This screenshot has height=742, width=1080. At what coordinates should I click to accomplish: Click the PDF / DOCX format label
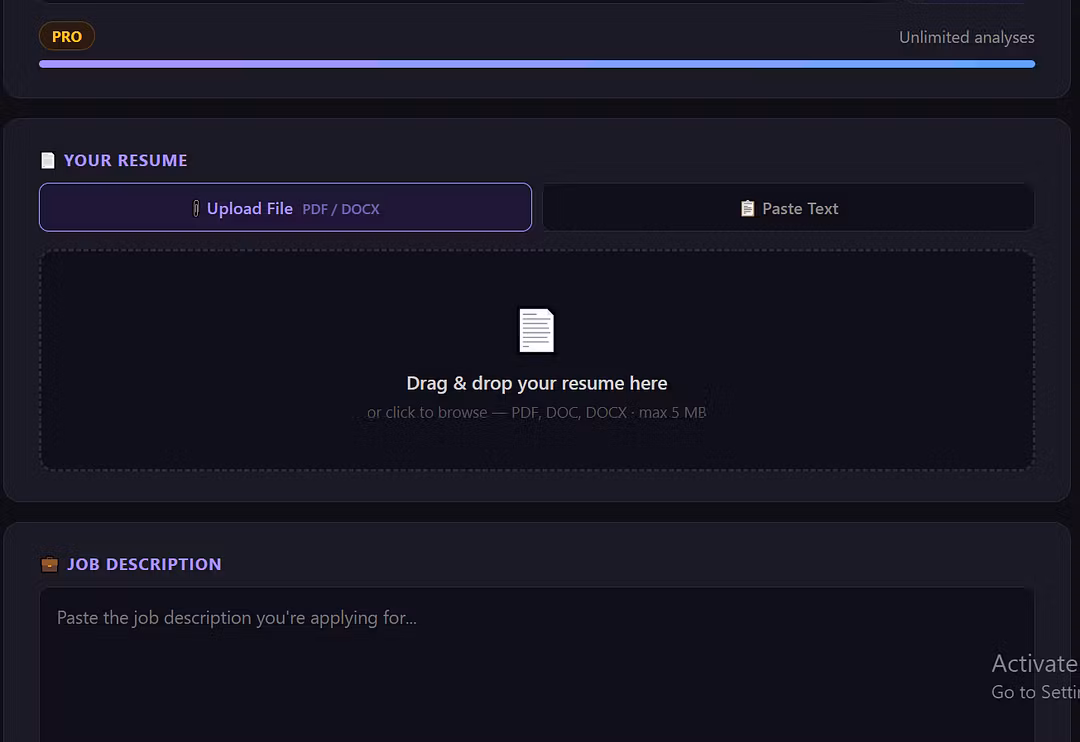(341, 209)
